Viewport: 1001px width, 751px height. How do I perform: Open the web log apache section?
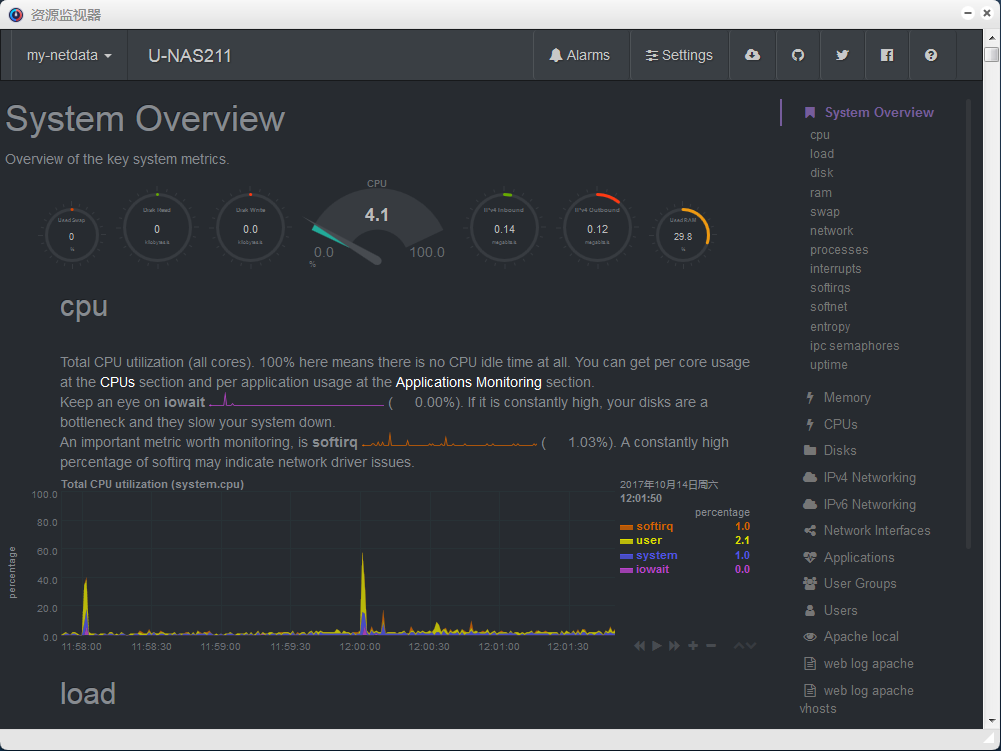click(x=859, y=664)
